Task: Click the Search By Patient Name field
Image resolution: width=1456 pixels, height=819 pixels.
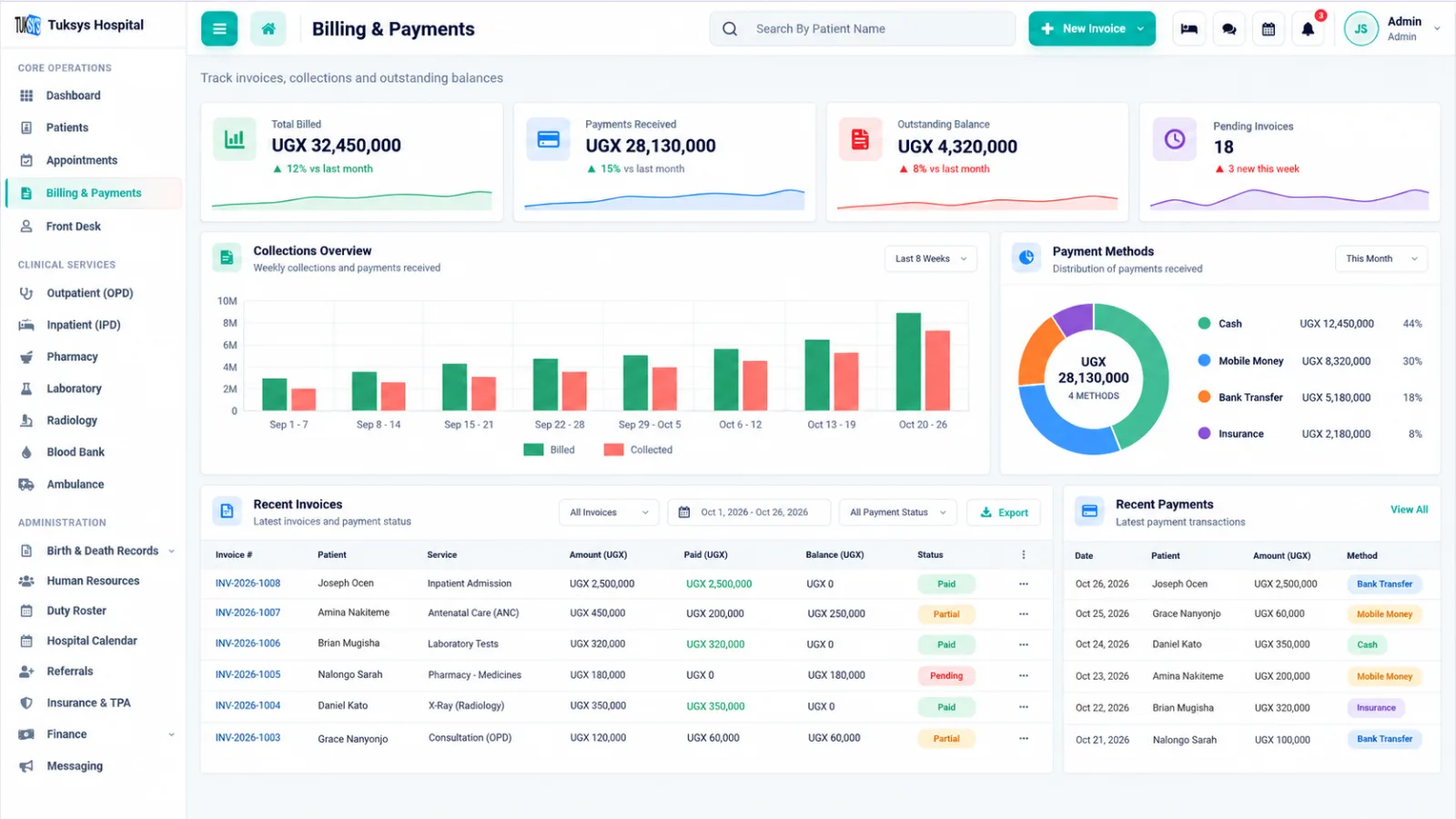Action: point(863,29)
